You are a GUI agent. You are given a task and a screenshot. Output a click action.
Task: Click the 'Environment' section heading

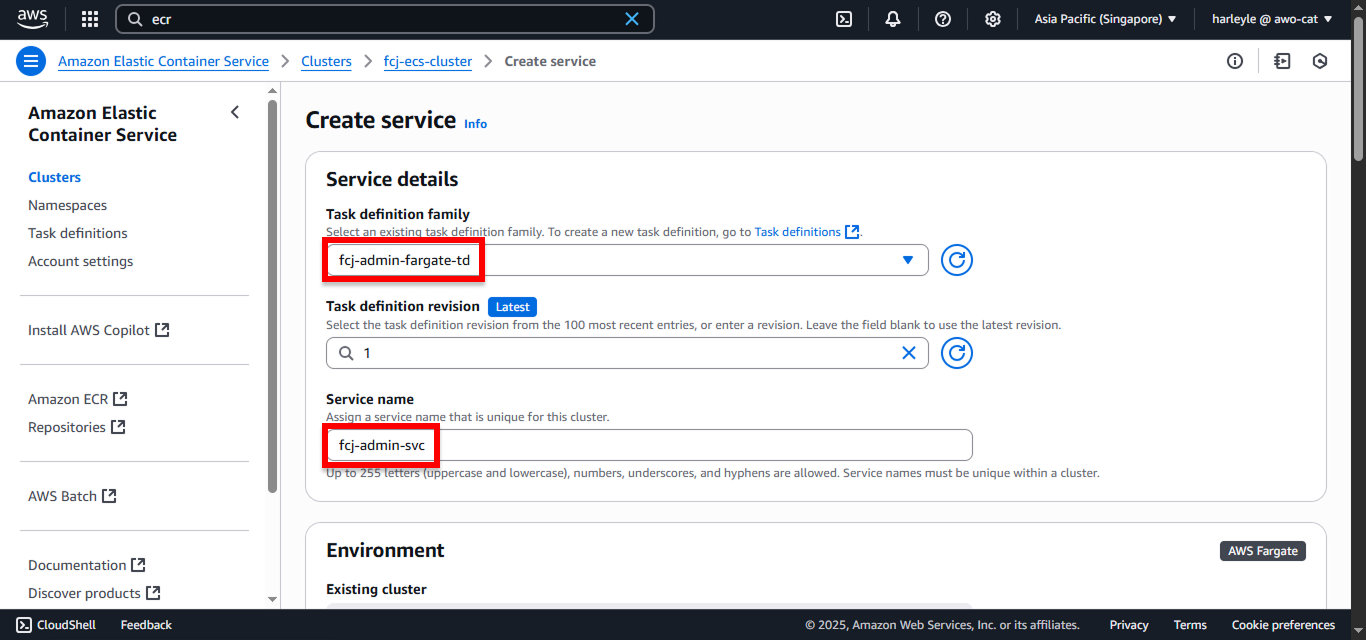pos(385,550)
